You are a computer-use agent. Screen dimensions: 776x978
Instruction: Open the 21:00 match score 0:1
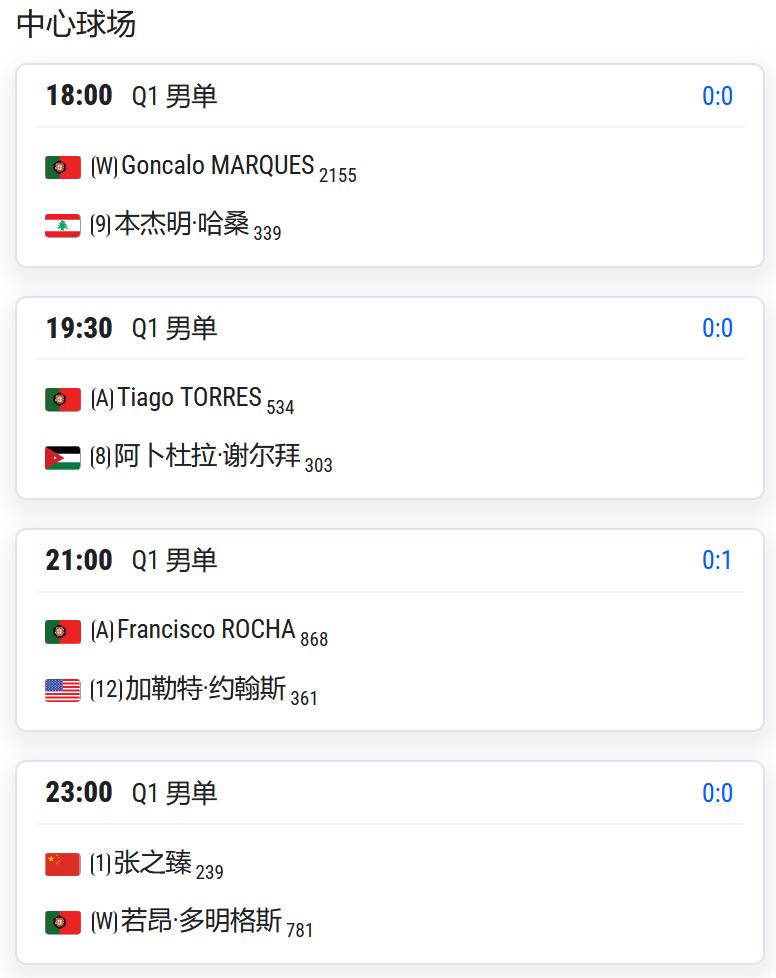tap(717, 560)
